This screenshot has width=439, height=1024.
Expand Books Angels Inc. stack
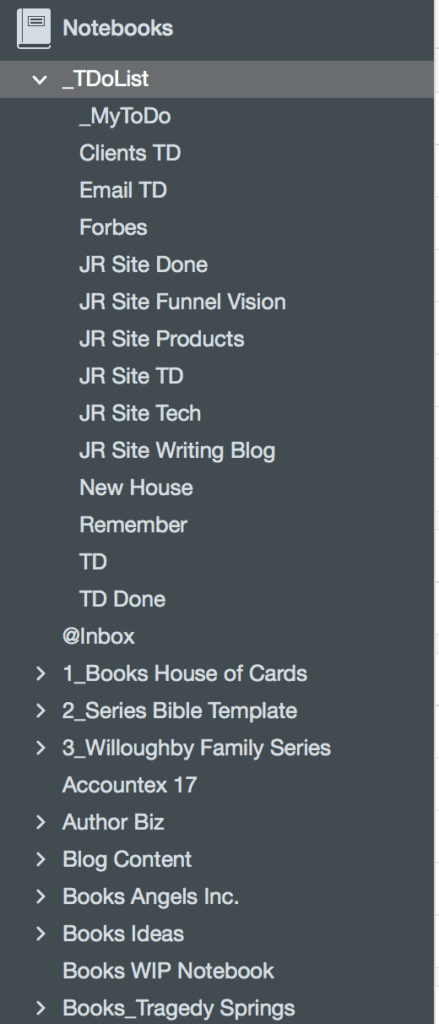(x=41, y=897)
